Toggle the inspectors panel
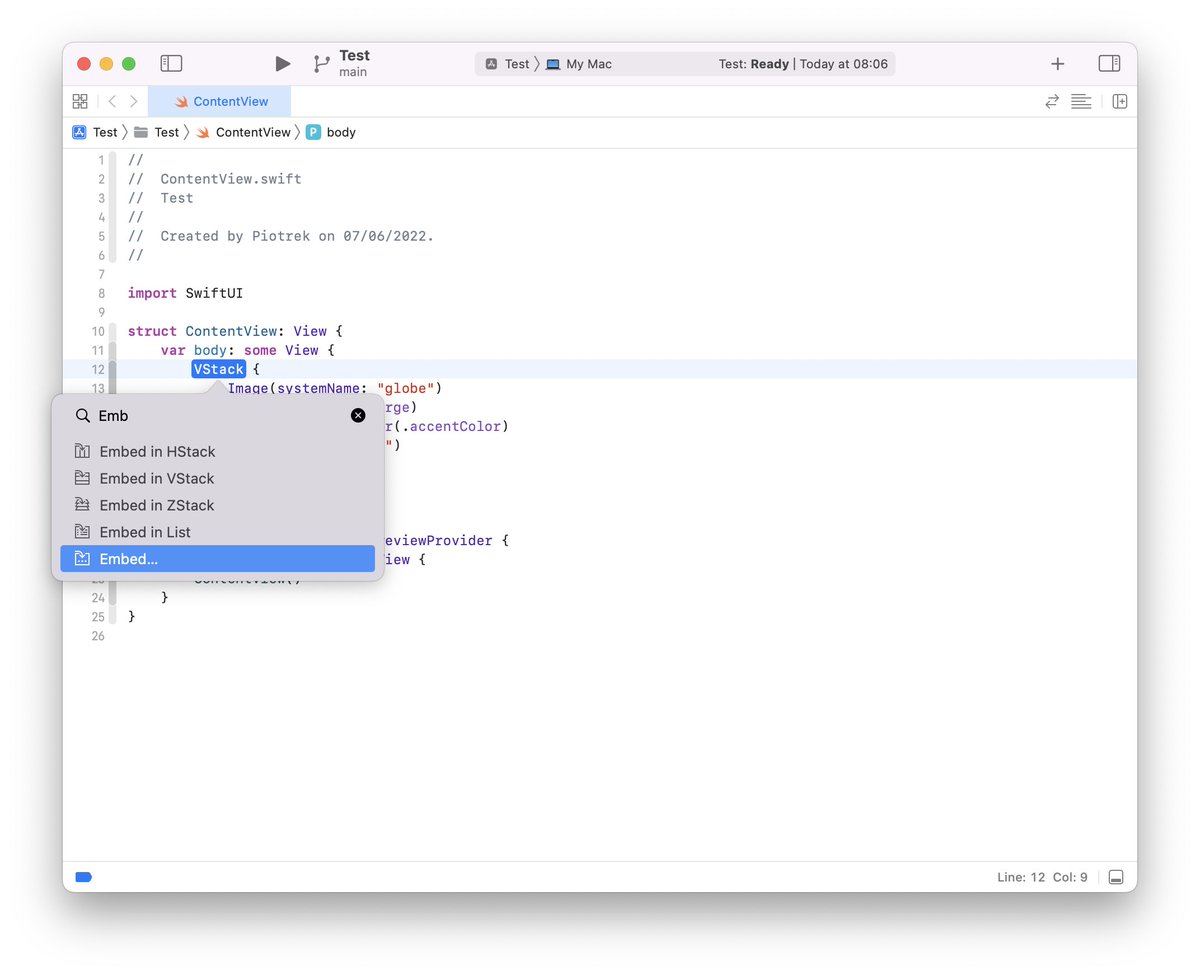 (1109, 63)
